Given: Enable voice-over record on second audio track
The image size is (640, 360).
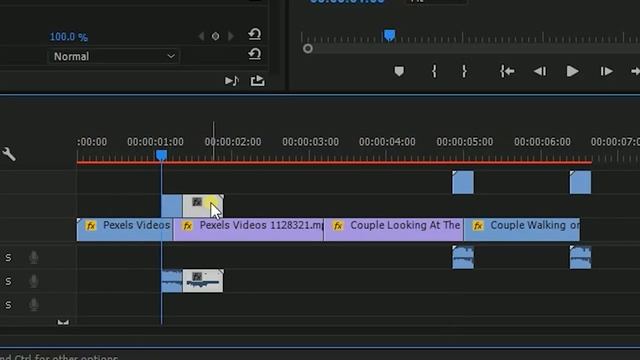Looking at the screenshot, I should [34, 281].
